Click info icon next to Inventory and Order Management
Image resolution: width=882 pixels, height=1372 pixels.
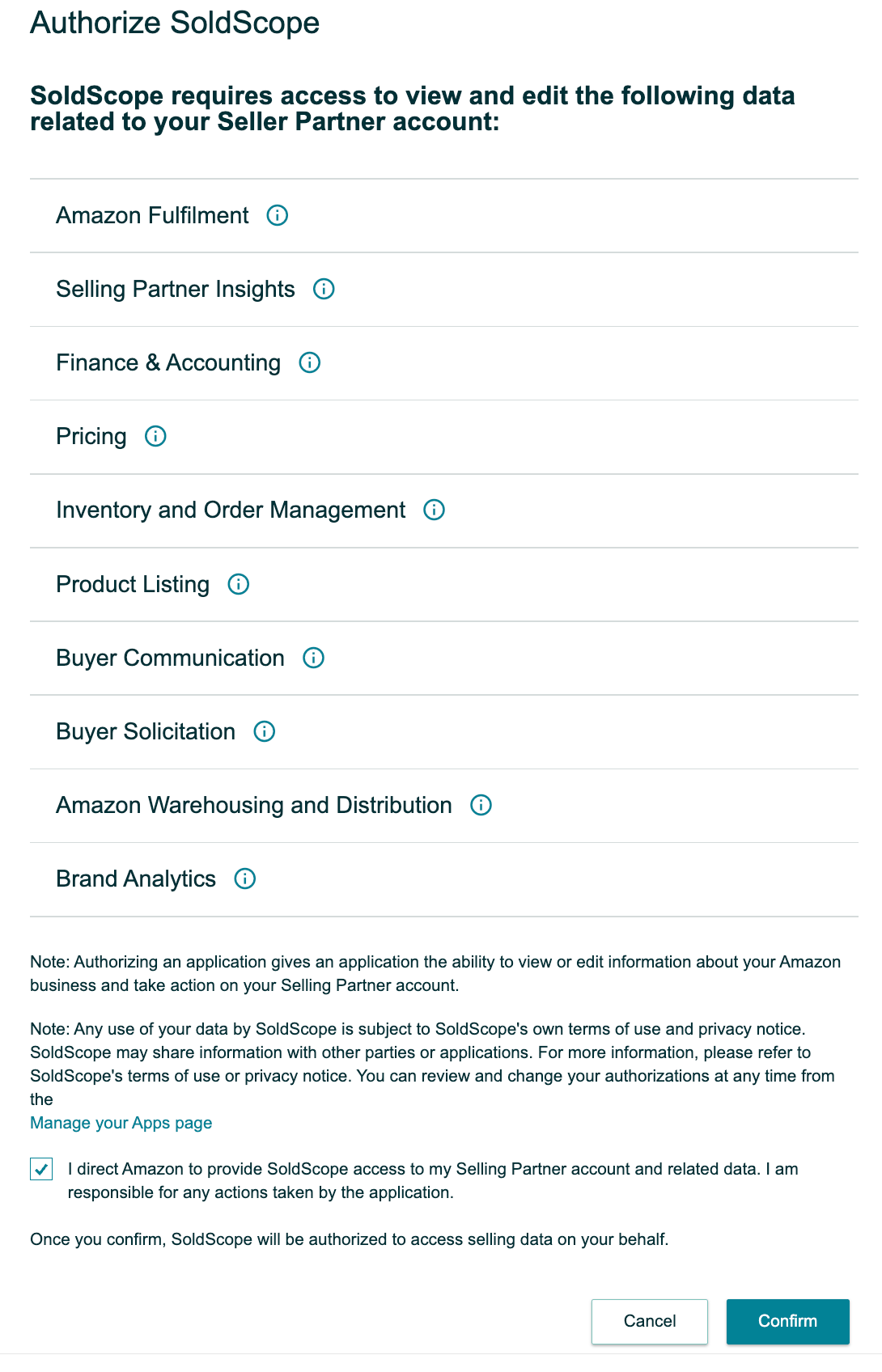pos(435,510)
